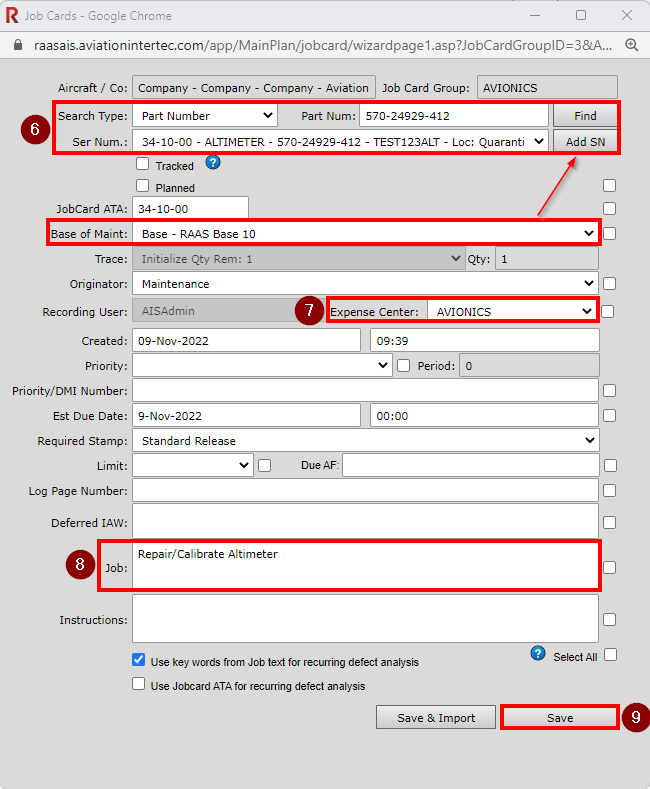Enable the Tracked checkbox
Viewport: 650px width, 789px height.
coord(143,165)
